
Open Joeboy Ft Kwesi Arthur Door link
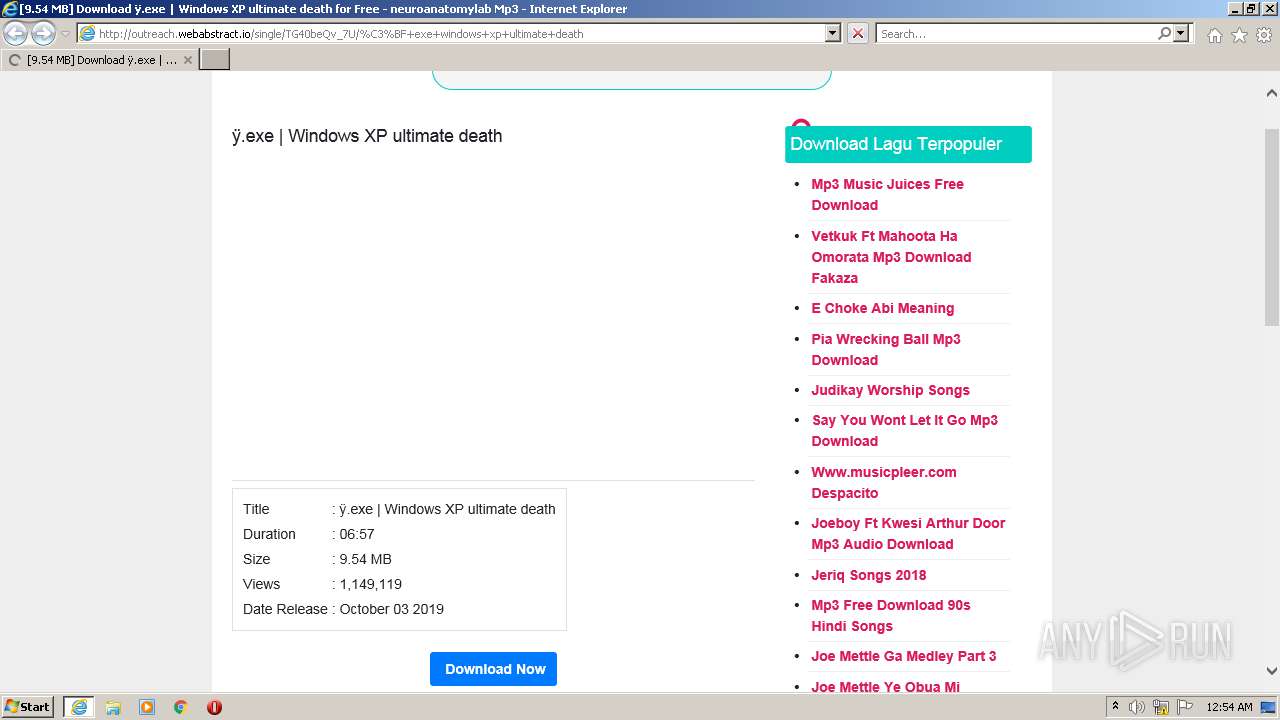point(908,533)
